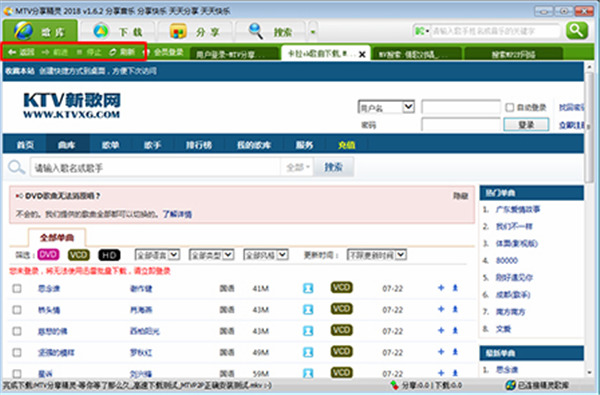Screen dimensions: 600x395
Task: Open 排行榜 in the site navigation
Action: (x=199, y=145)
